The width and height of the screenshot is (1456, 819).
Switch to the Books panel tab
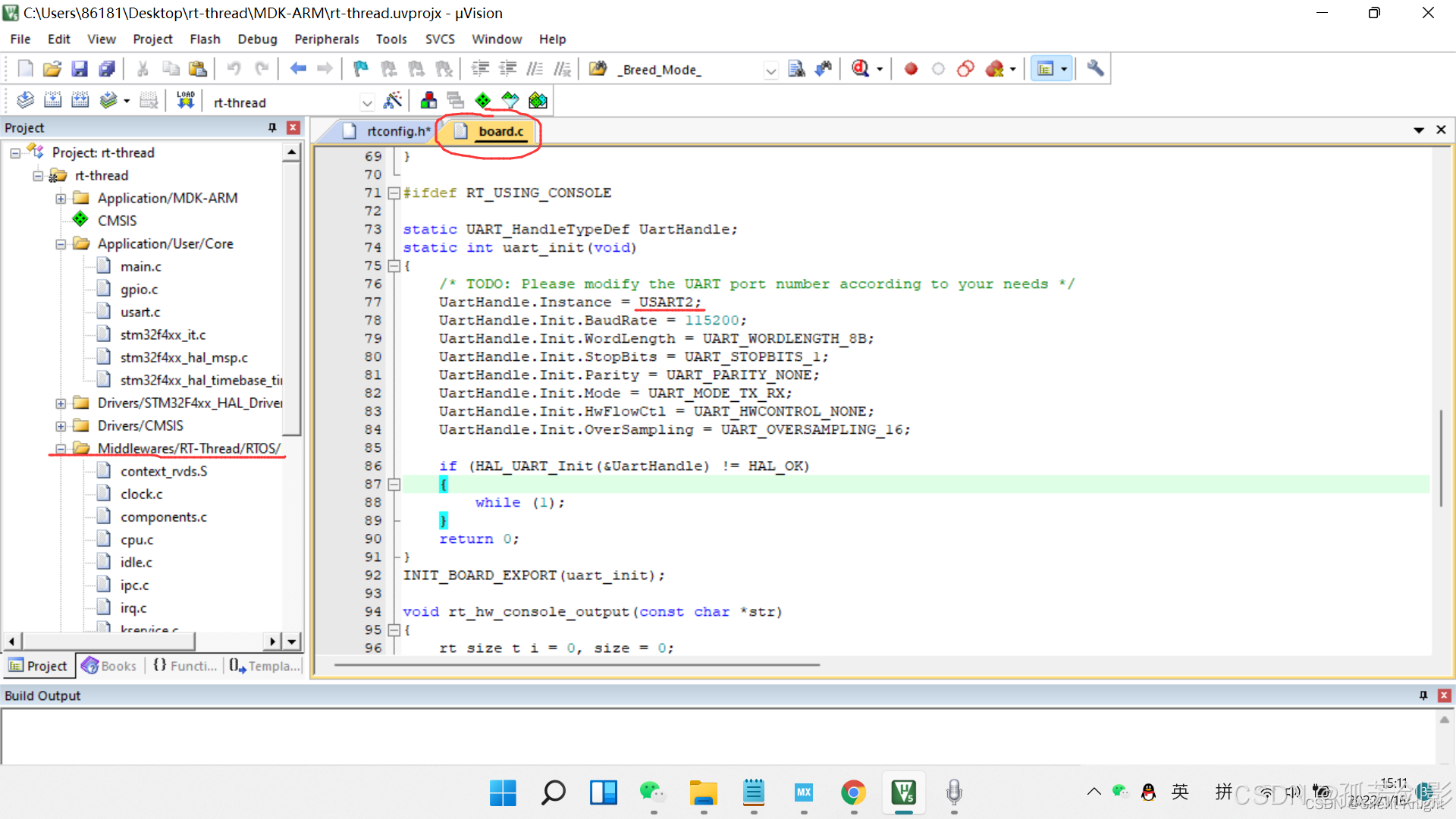(x=109, y=666)
